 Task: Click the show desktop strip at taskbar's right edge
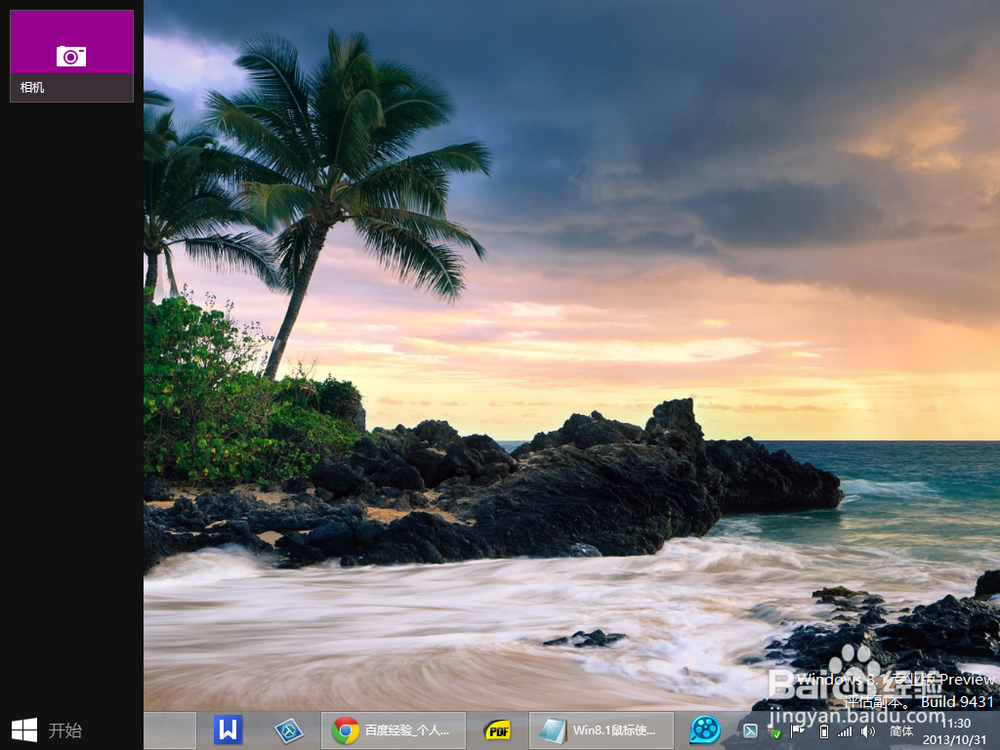tap(998, 732)
